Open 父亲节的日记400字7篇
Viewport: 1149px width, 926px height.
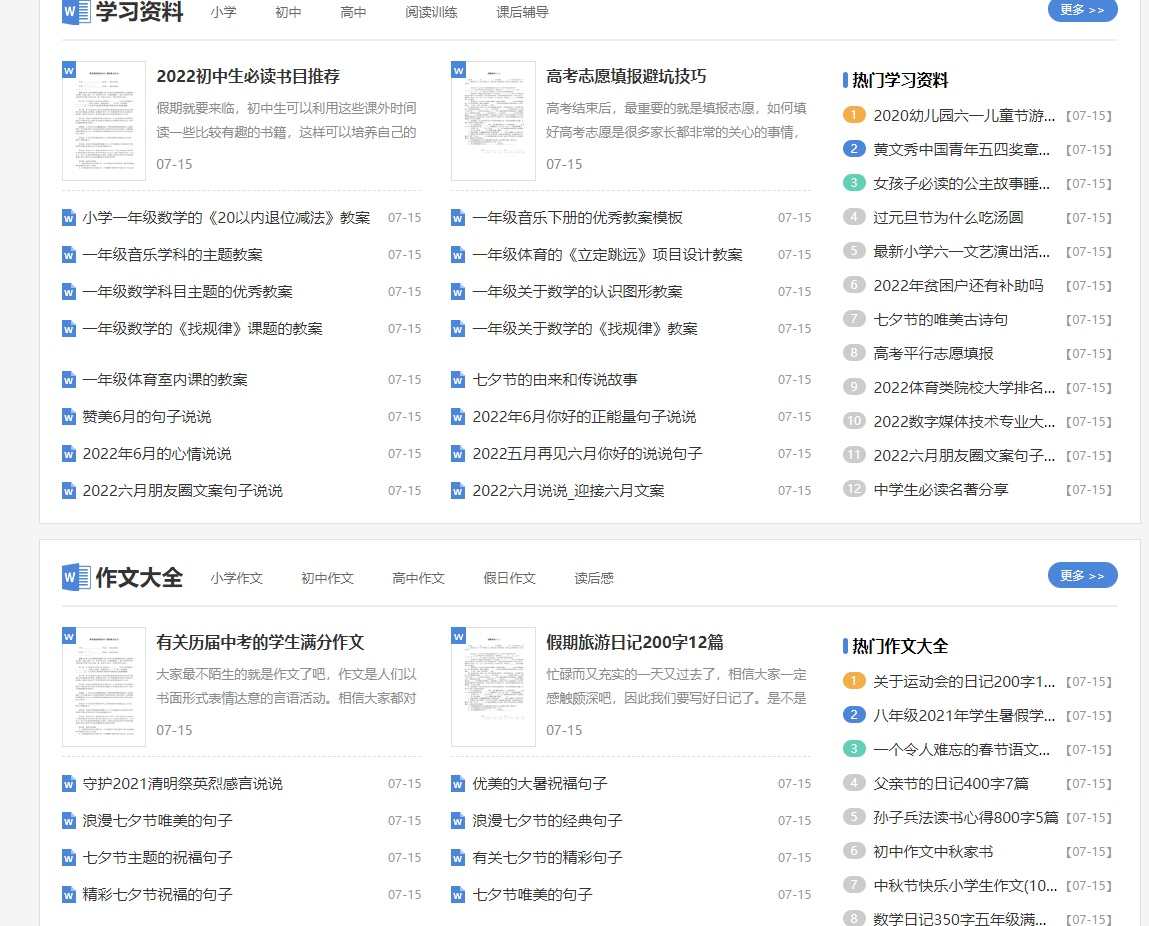pos(951,783)
